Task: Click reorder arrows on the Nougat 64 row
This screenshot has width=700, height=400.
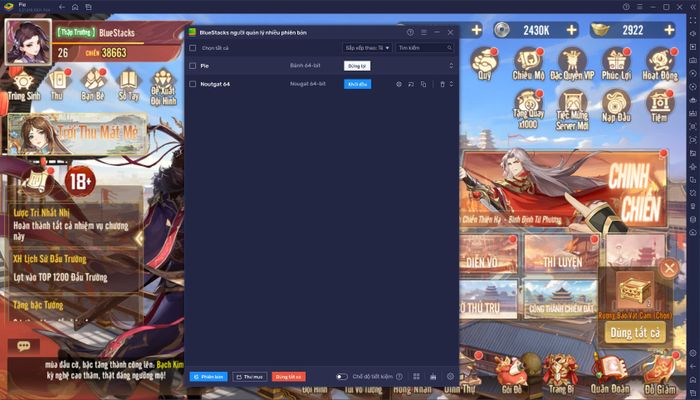Action: tap(451, 84)
